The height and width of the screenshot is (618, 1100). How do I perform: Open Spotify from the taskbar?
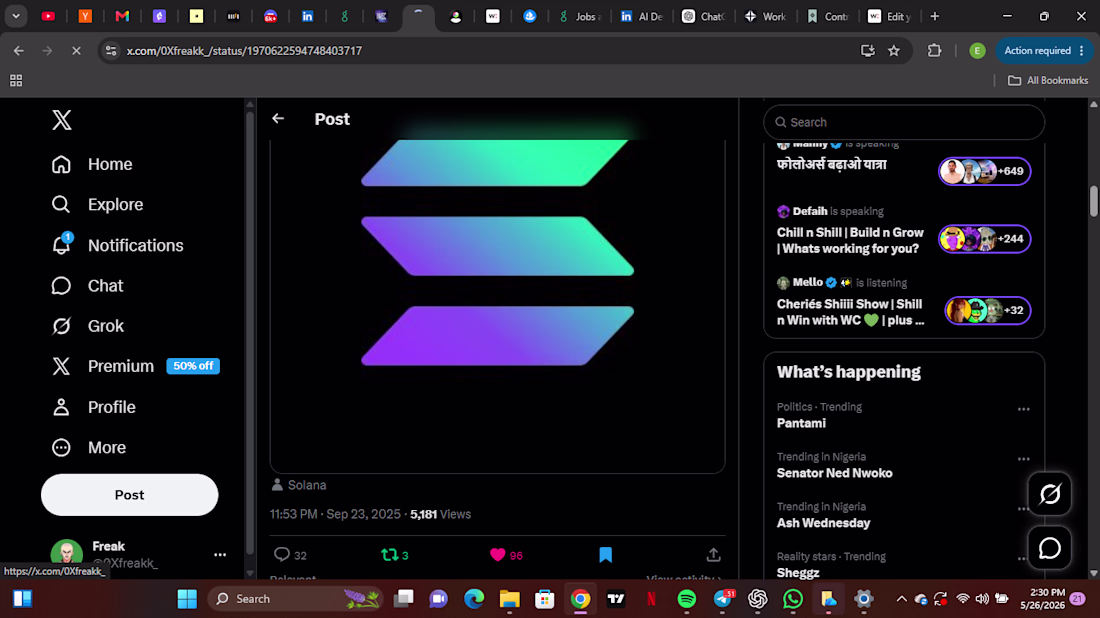tap(687, 599)
